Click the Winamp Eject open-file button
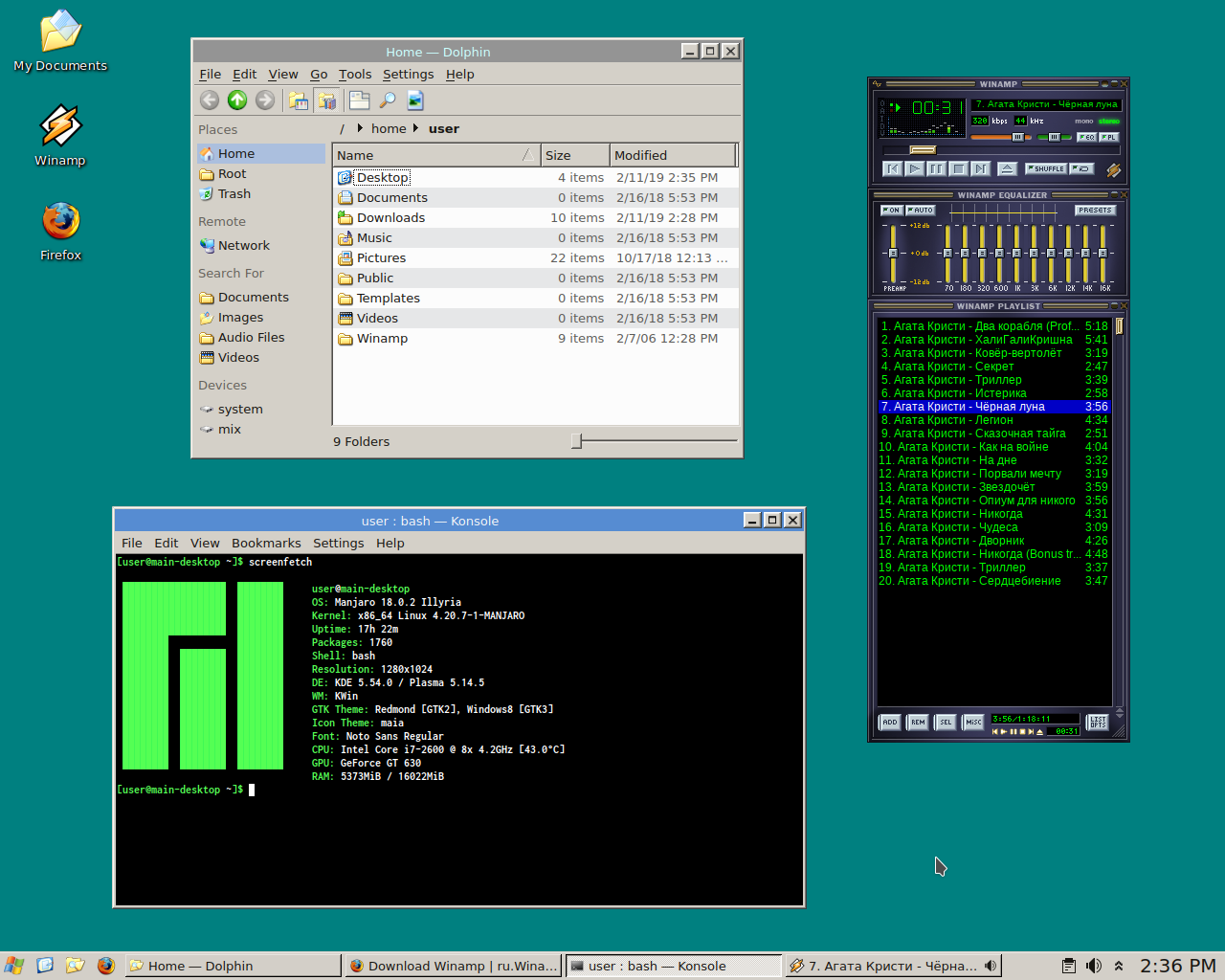Image resolution: width=1225 pixels, height=980 pixels. (x=1007, y=168)
